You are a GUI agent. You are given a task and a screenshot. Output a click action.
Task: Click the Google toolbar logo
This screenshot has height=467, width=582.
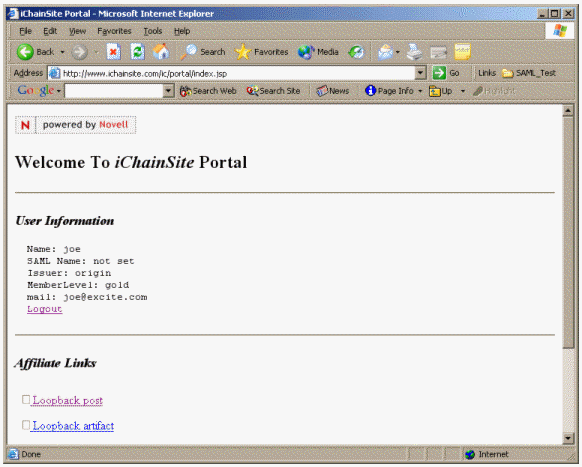(x=36, y=90)
